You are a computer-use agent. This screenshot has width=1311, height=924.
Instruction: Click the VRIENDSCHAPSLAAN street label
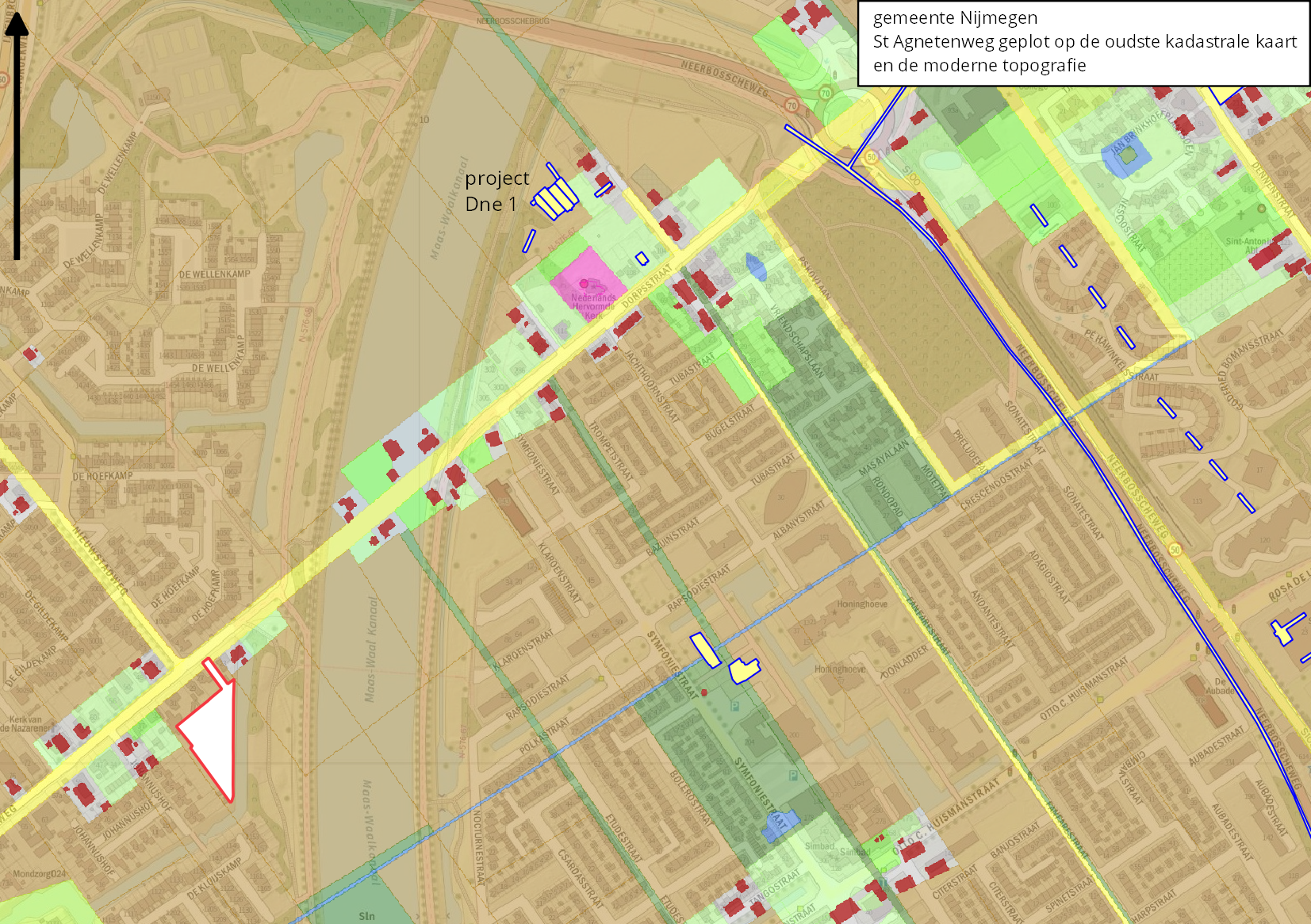798,341
